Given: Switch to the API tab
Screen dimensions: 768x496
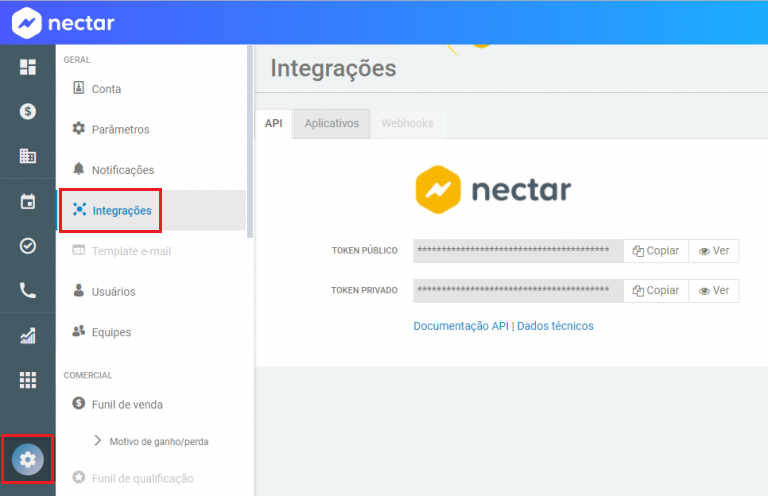Looking at the screenshot, I should [274, 123].
